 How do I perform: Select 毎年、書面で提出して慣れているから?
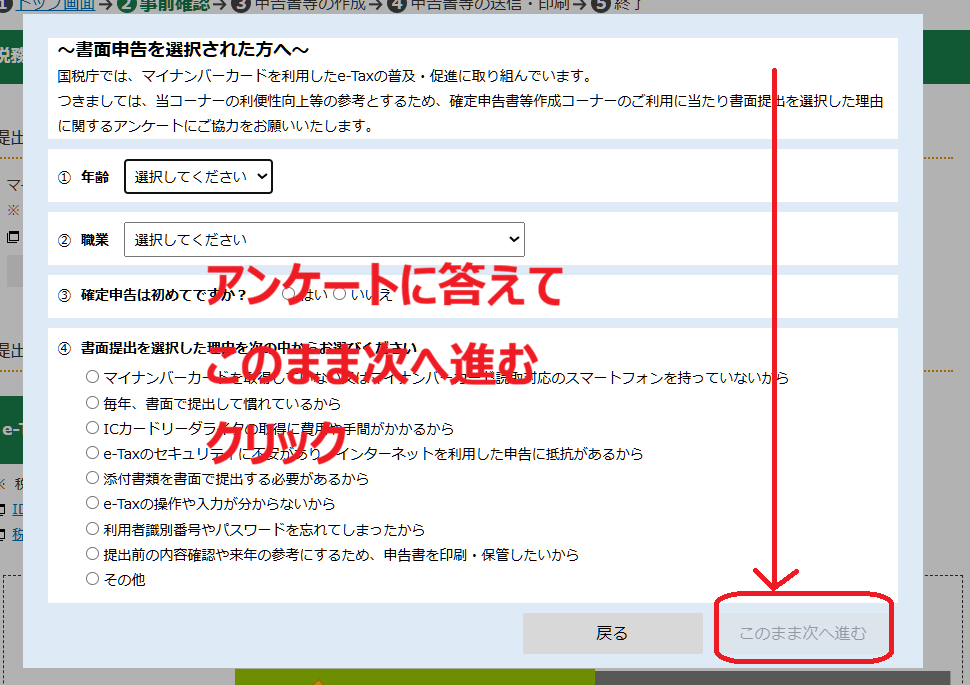[93, 403]
